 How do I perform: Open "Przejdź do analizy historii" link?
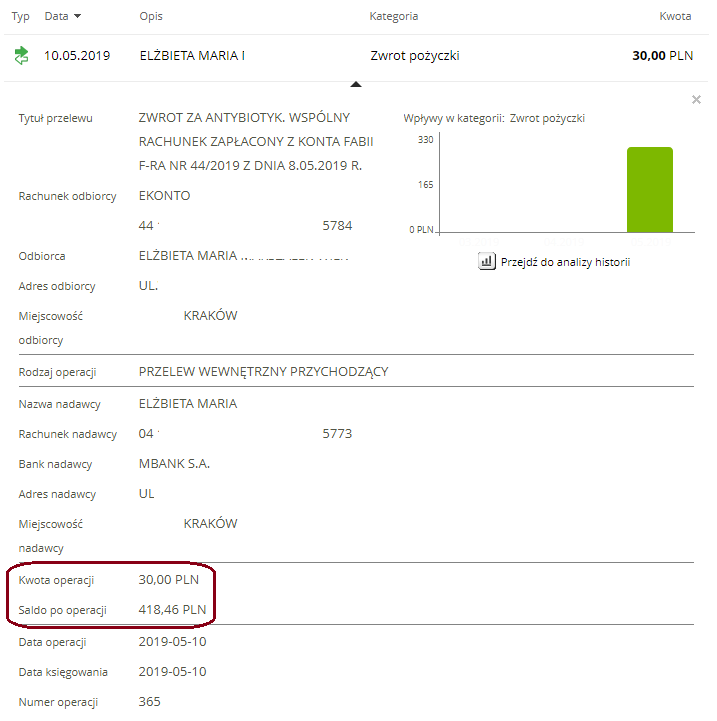coord(565,262)
